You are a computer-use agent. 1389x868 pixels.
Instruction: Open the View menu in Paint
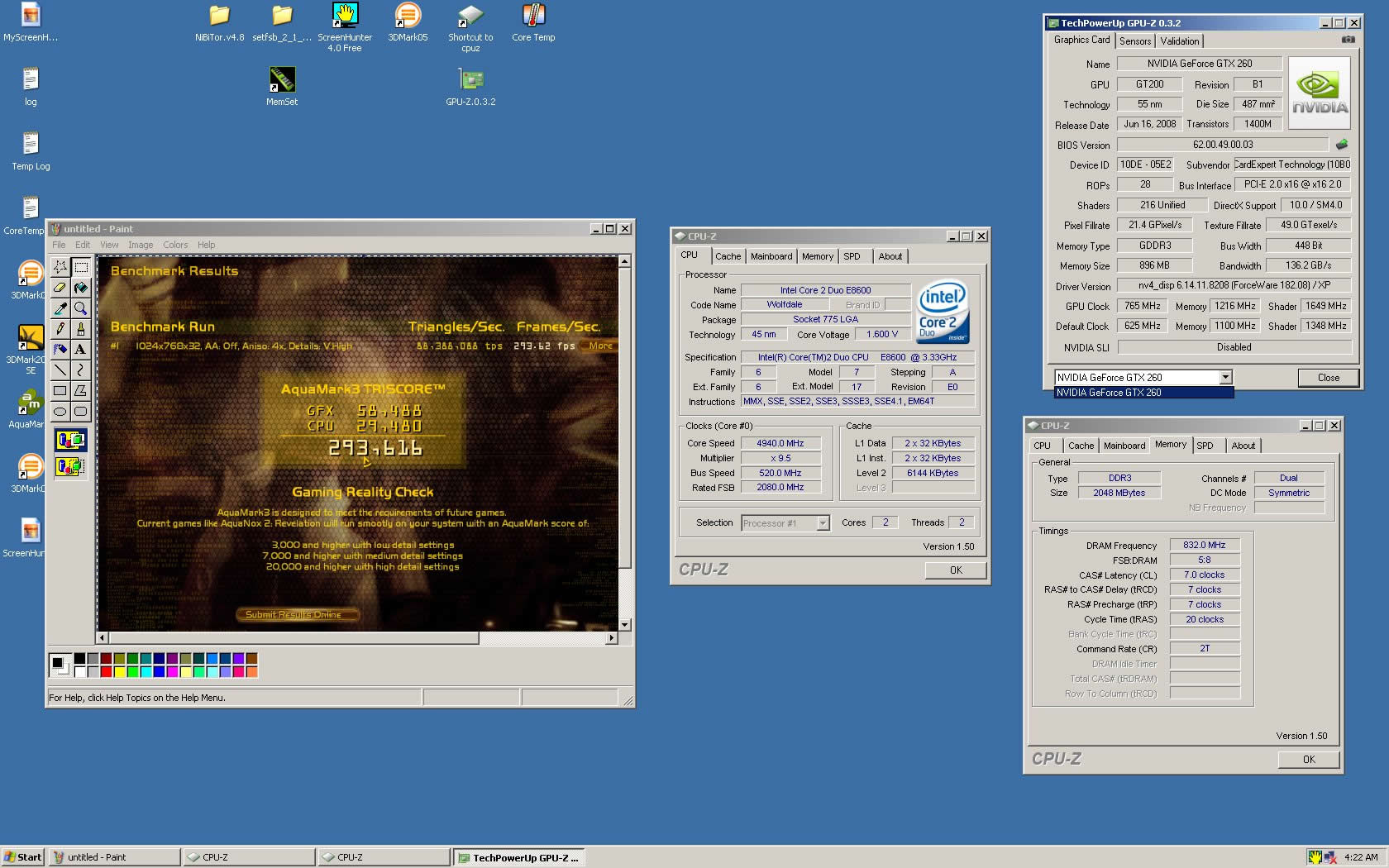(109, 245)
